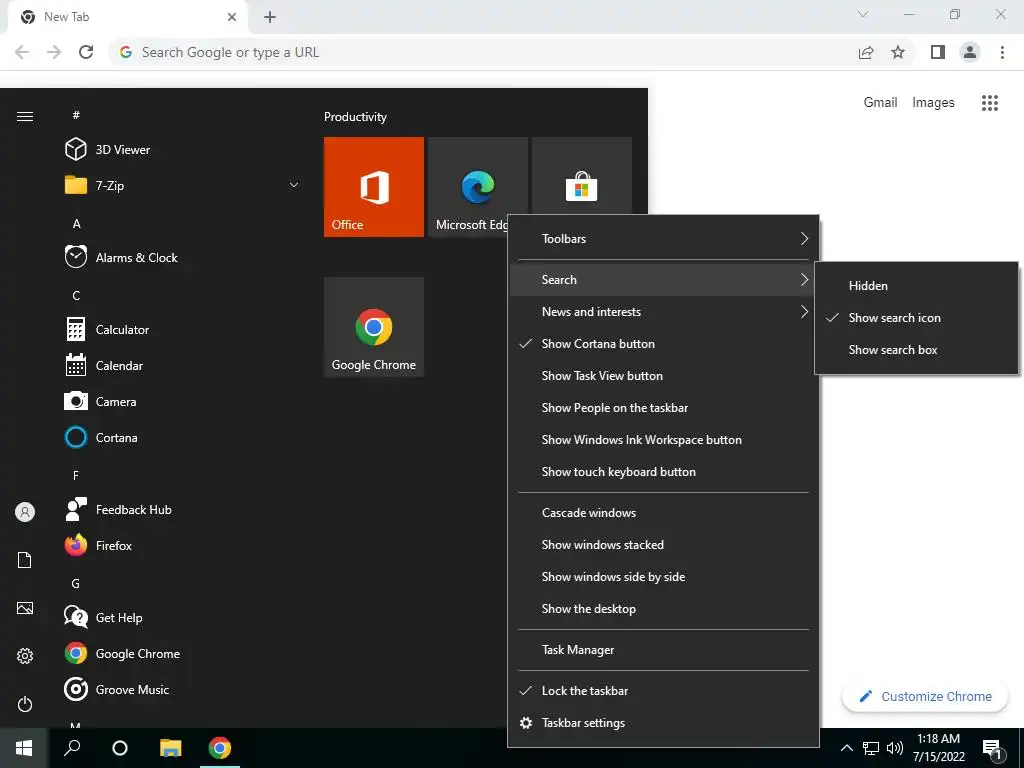The width and height of the screenshot is (1024, 768).
Task: Expand the 7-Zip folder chevron
Action: [x=294, y=185]
